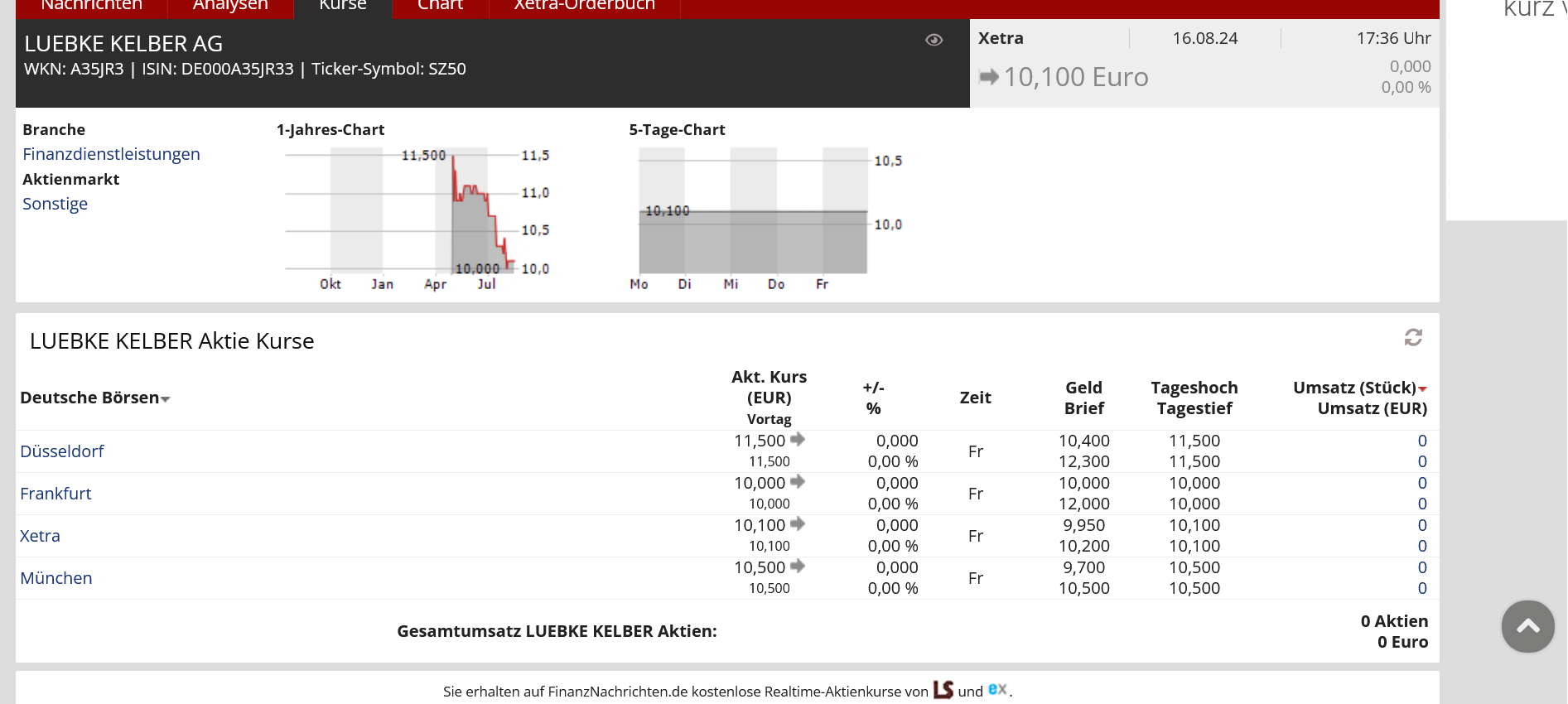Image resolution: width=1568 pixels, height=704 pixels.
Task: Click the Frankfurt price trend arrow
Action: [x=798, y=482]
